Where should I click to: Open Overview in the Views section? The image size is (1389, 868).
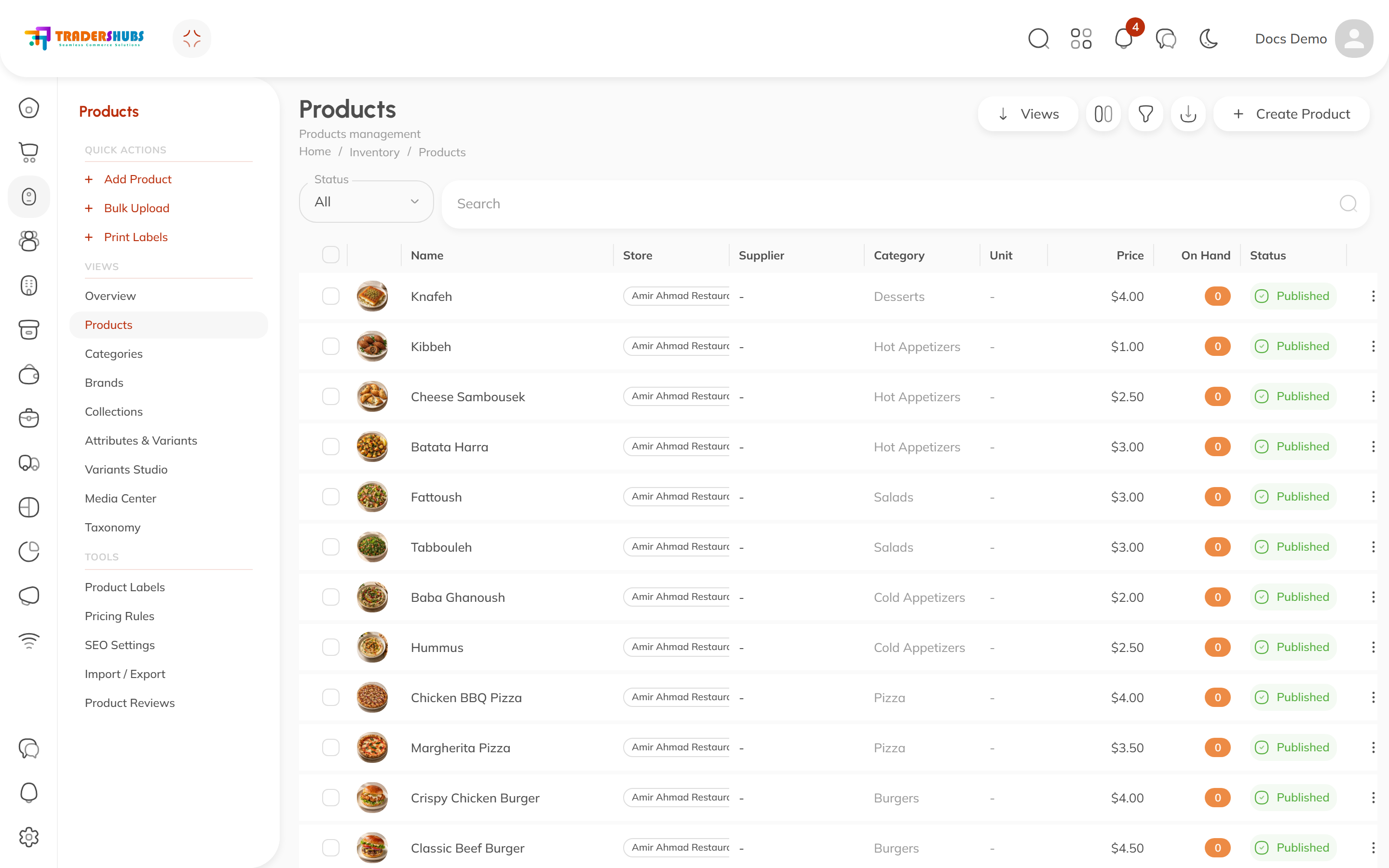tap(110, 296)
